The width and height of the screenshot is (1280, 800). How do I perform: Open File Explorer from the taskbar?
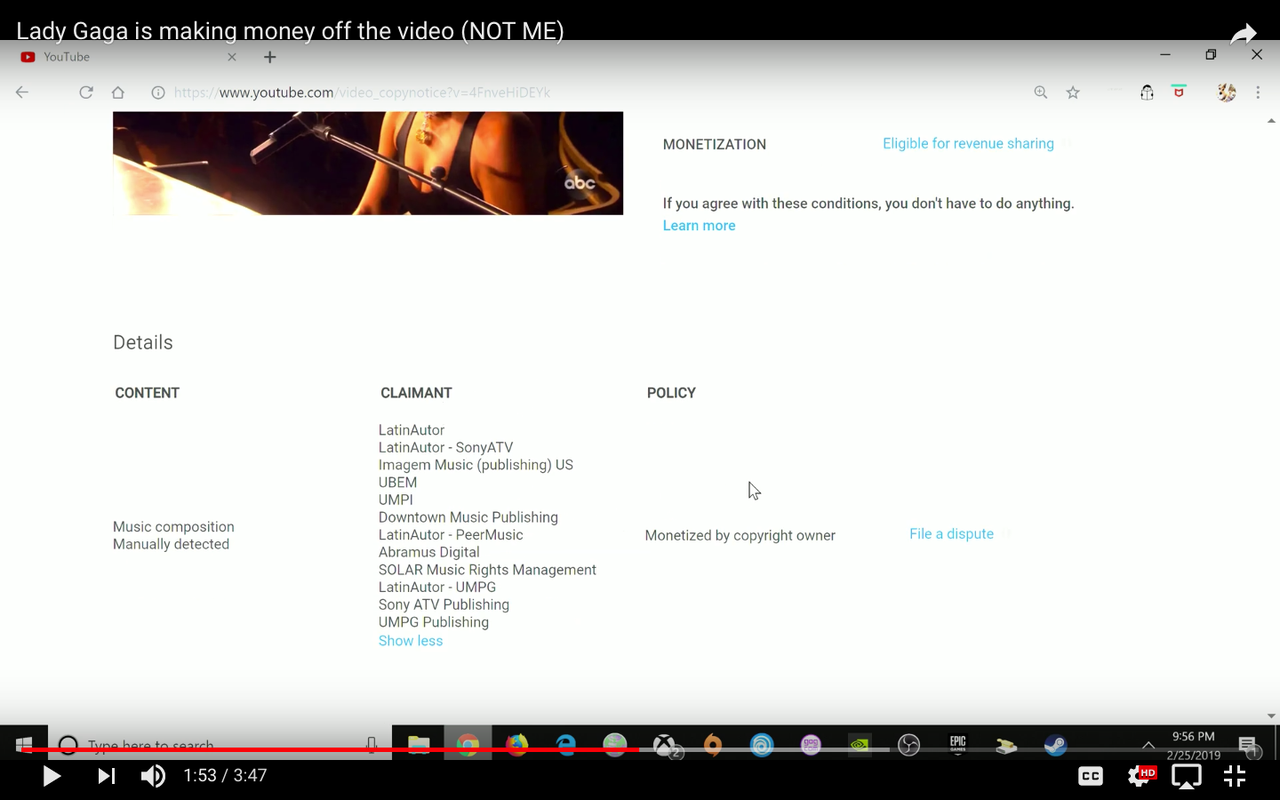[x=419, y=745]
